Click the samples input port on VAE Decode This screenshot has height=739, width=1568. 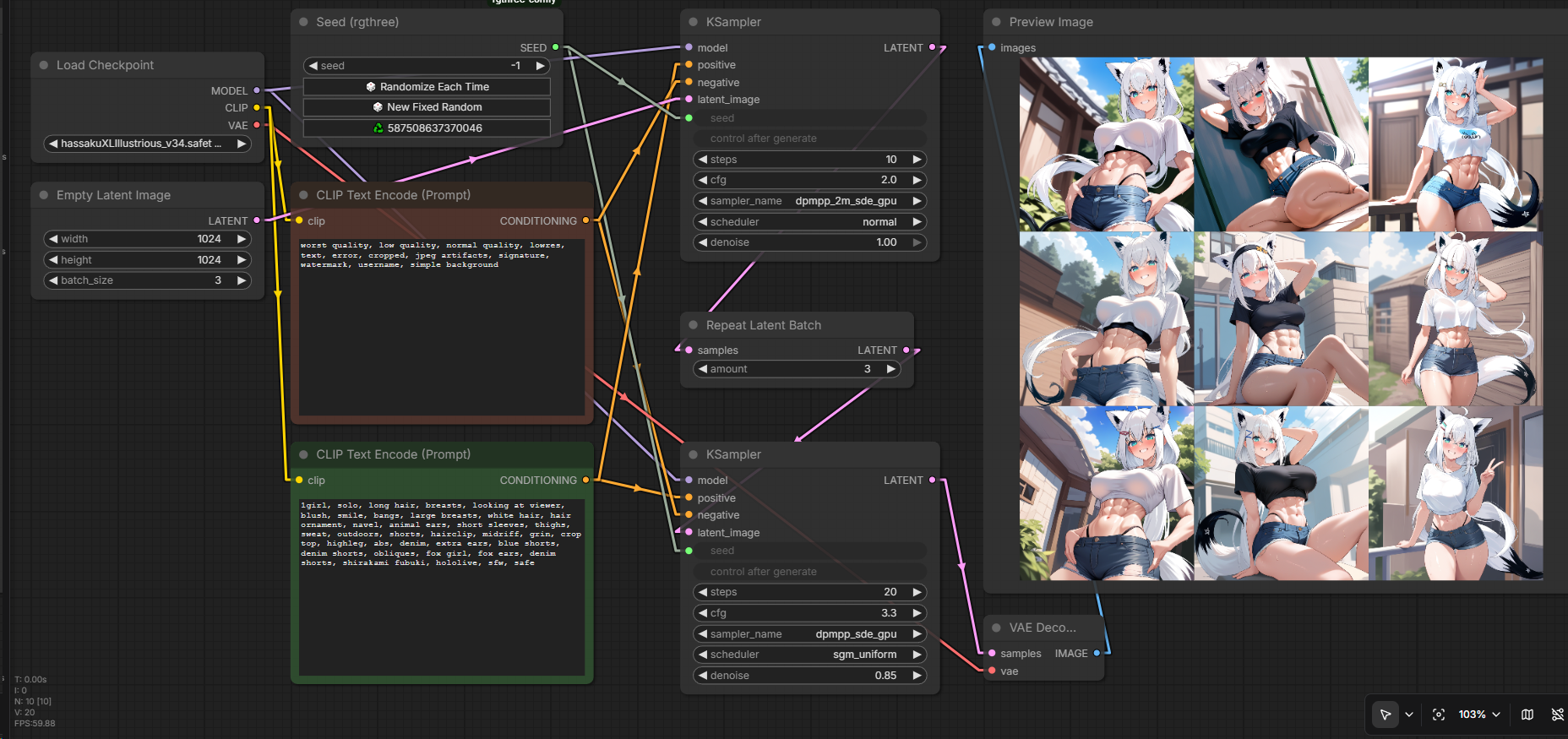[992, 653]
